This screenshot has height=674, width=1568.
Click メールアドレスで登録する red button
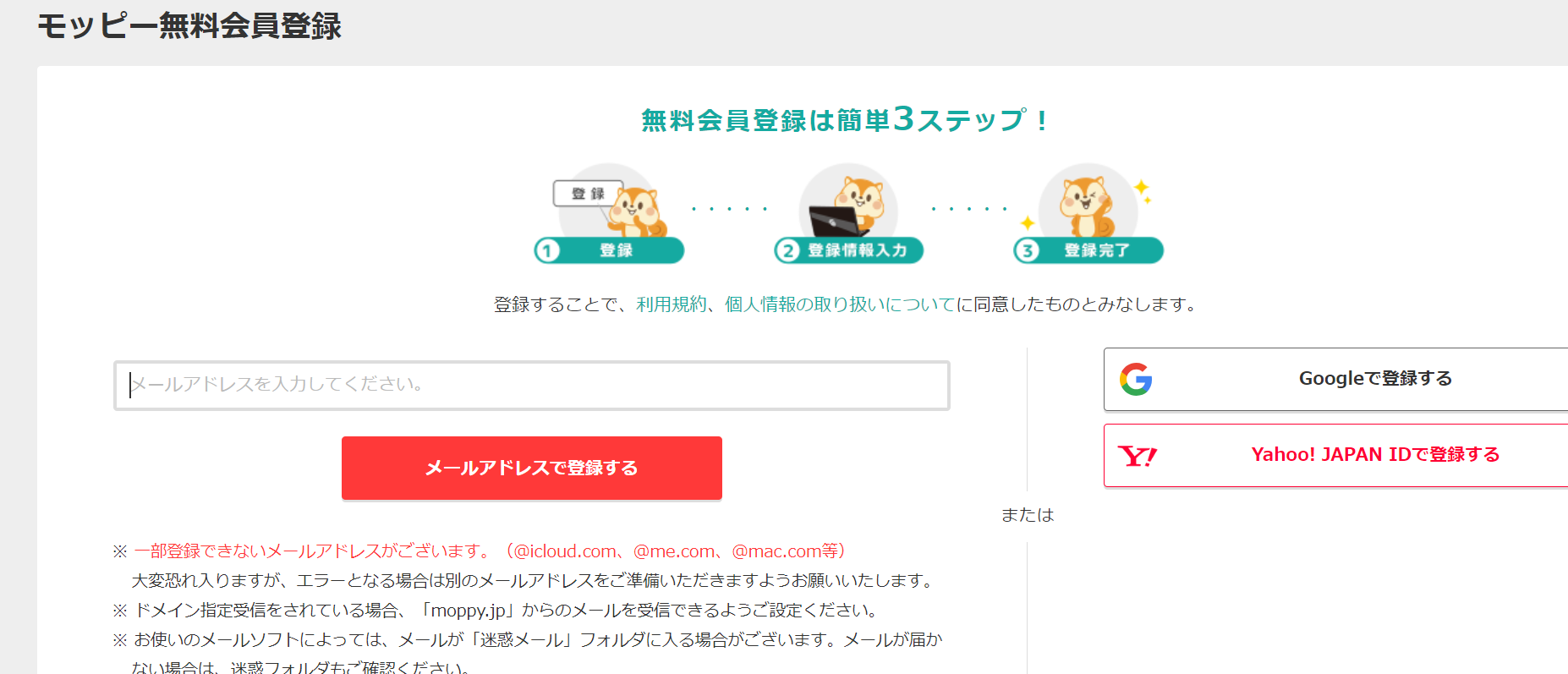532,468
